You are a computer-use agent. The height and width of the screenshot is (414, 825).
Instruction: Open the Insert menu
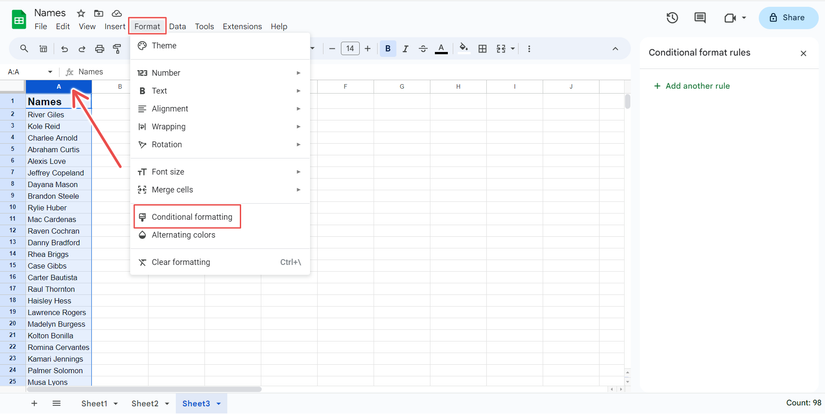pos(115,26)
